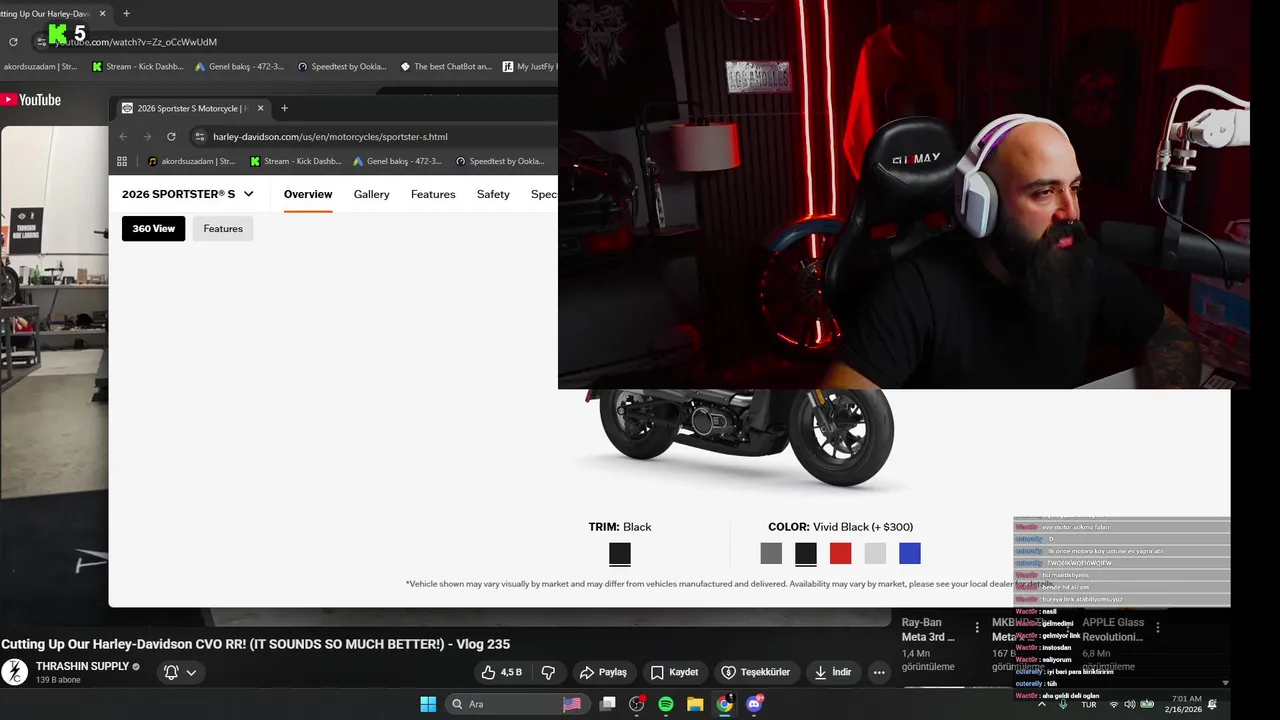The width and height of the screenshot is (1280, 720).
Task: Open Ray-Ban Meta 3rd recommended video
Action: (x=928, y=629)
